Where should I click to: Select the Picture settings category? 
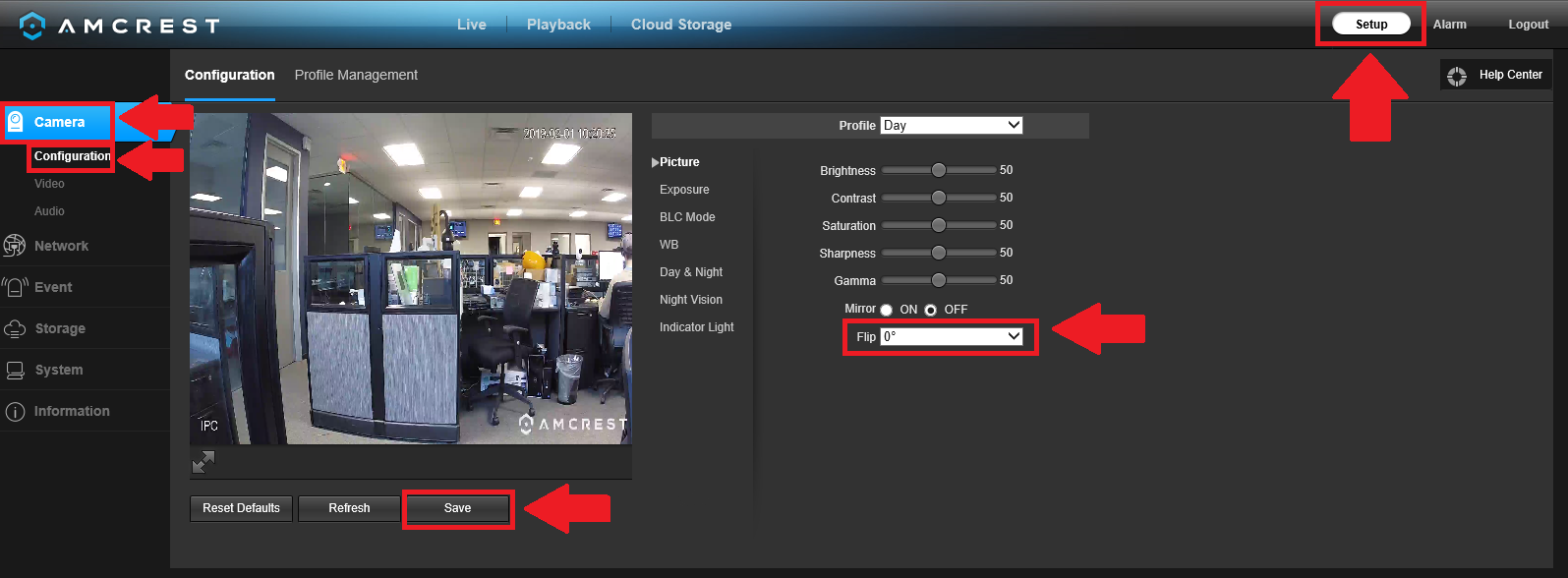[x=679, y=162]
